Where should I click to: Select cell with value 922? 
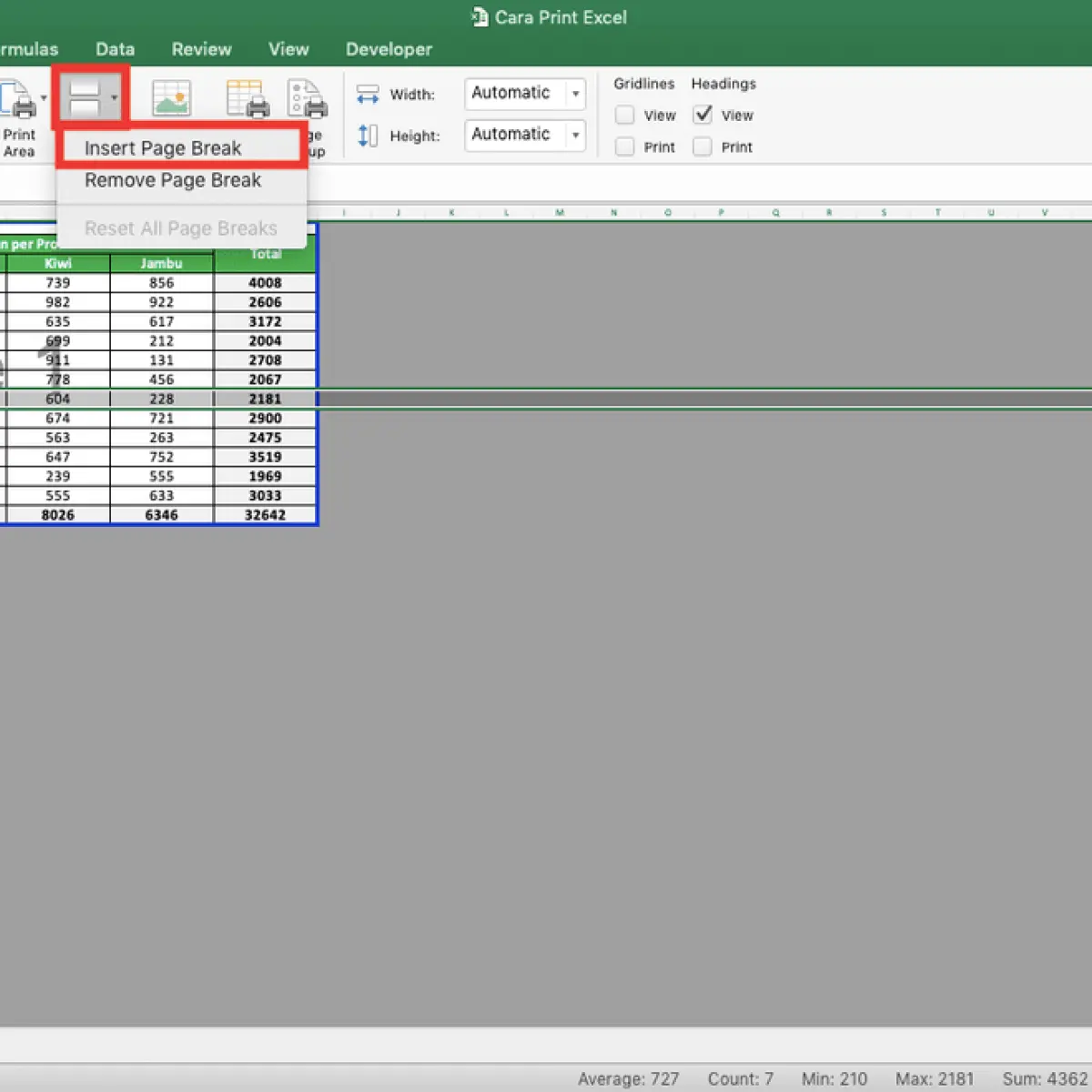click(162, 302)
